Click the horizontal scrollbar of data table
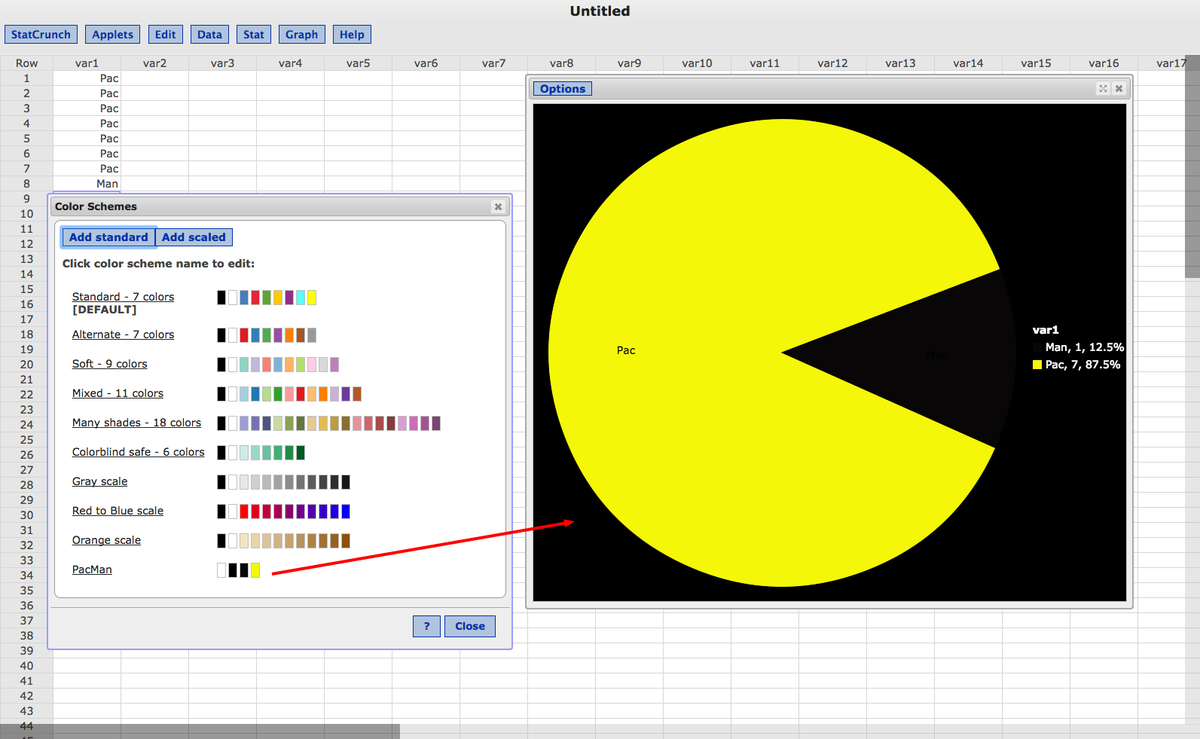Viewport: 1200px width, 739px height. pyautogui.click(x=200, y=731)
